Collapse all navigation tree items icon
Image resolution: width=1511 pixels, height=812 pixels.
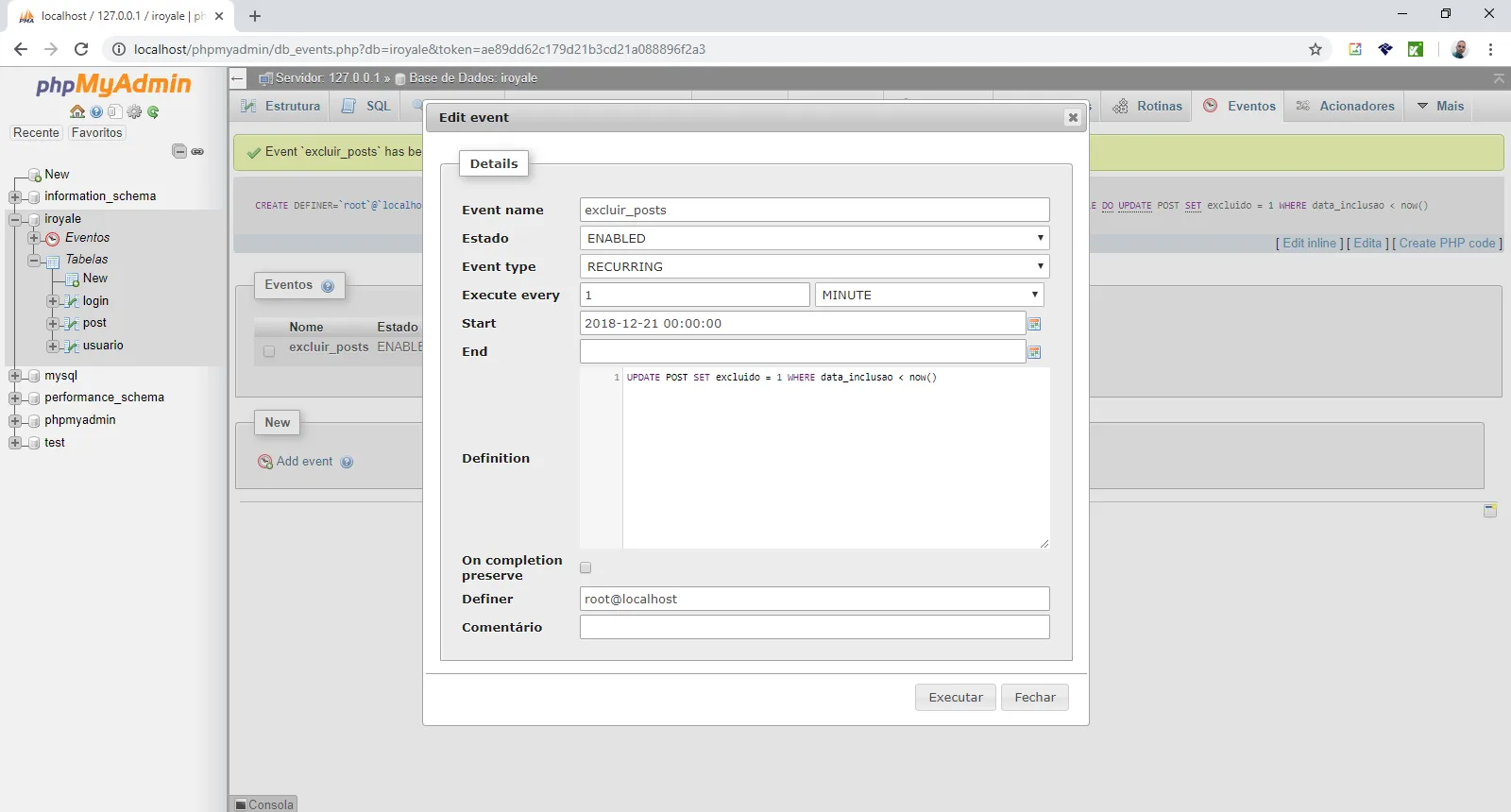[x=179, y=151]
